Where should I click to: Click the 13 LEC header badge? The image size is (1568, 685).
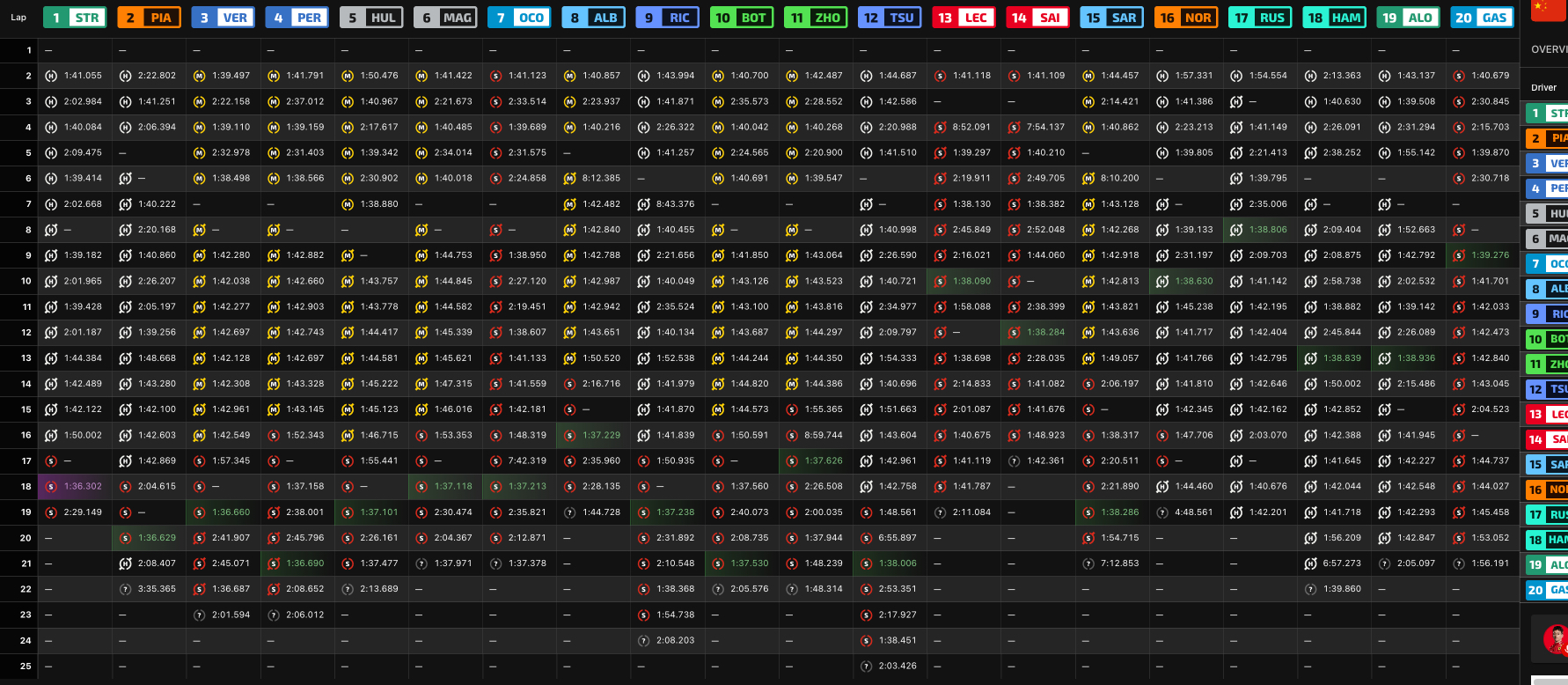964,18
